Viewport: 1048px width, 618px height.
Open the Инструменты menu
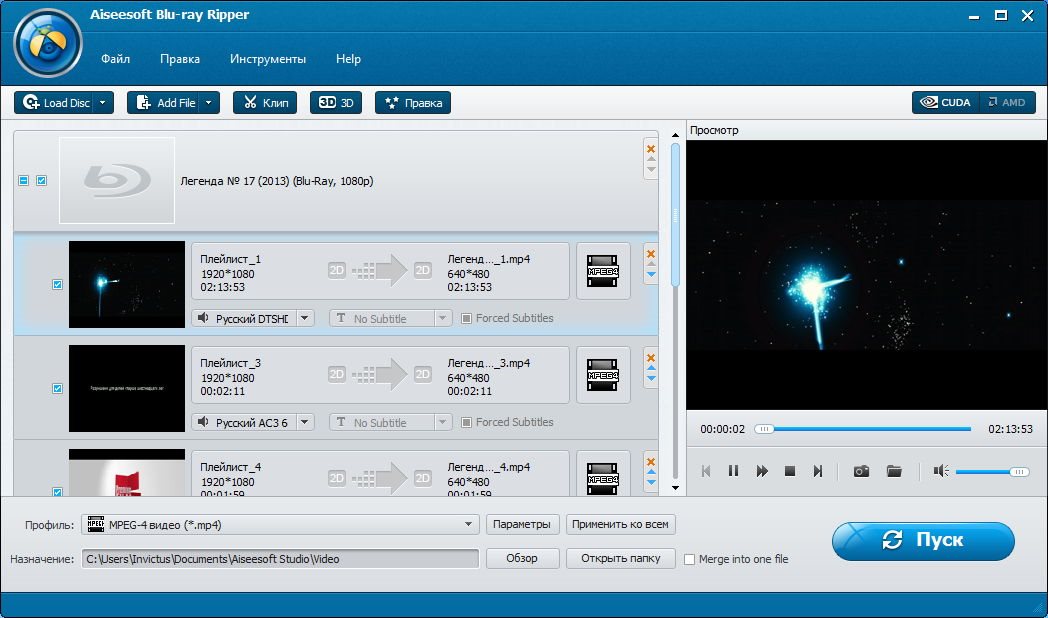click(x=267, y=59)
